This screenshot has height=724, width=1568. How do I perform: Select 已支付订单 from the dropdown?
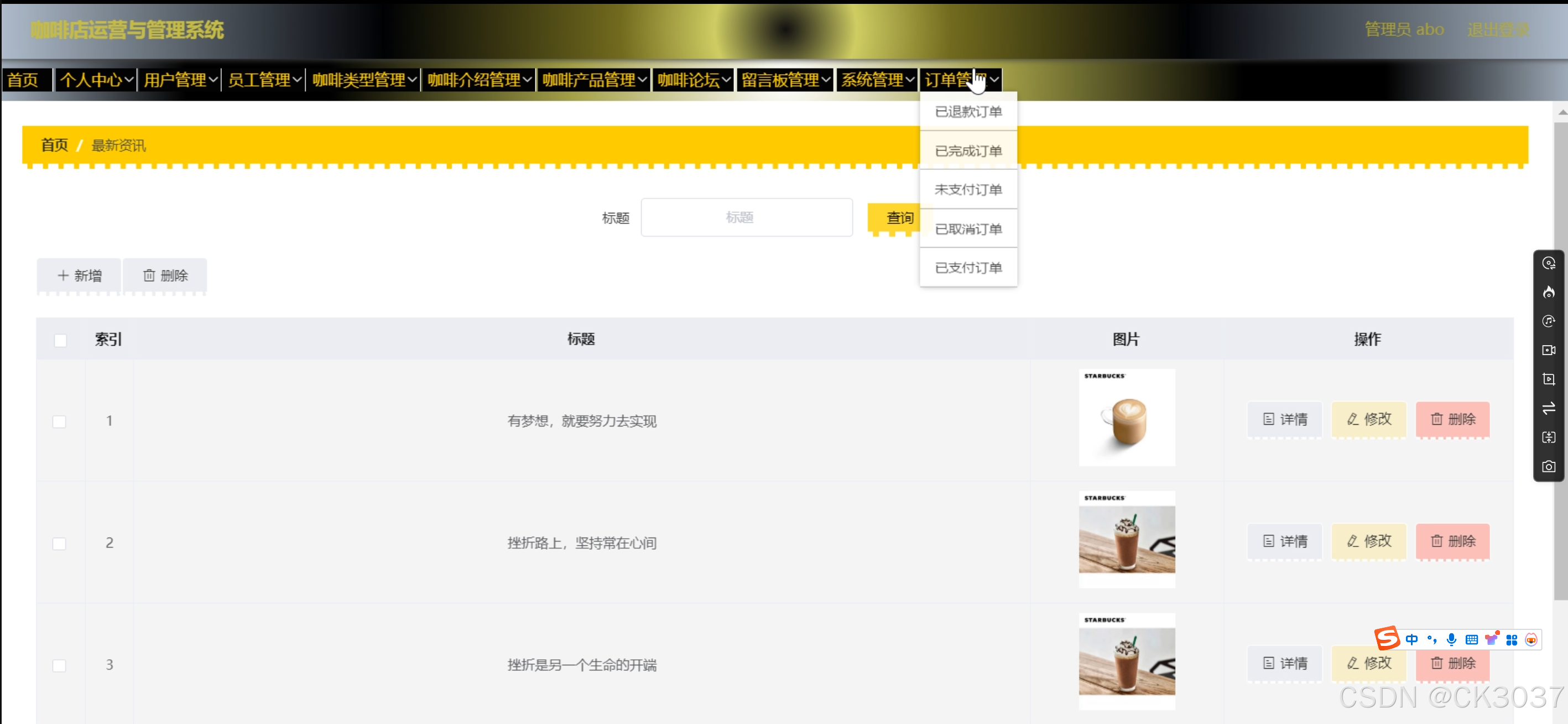968,267
